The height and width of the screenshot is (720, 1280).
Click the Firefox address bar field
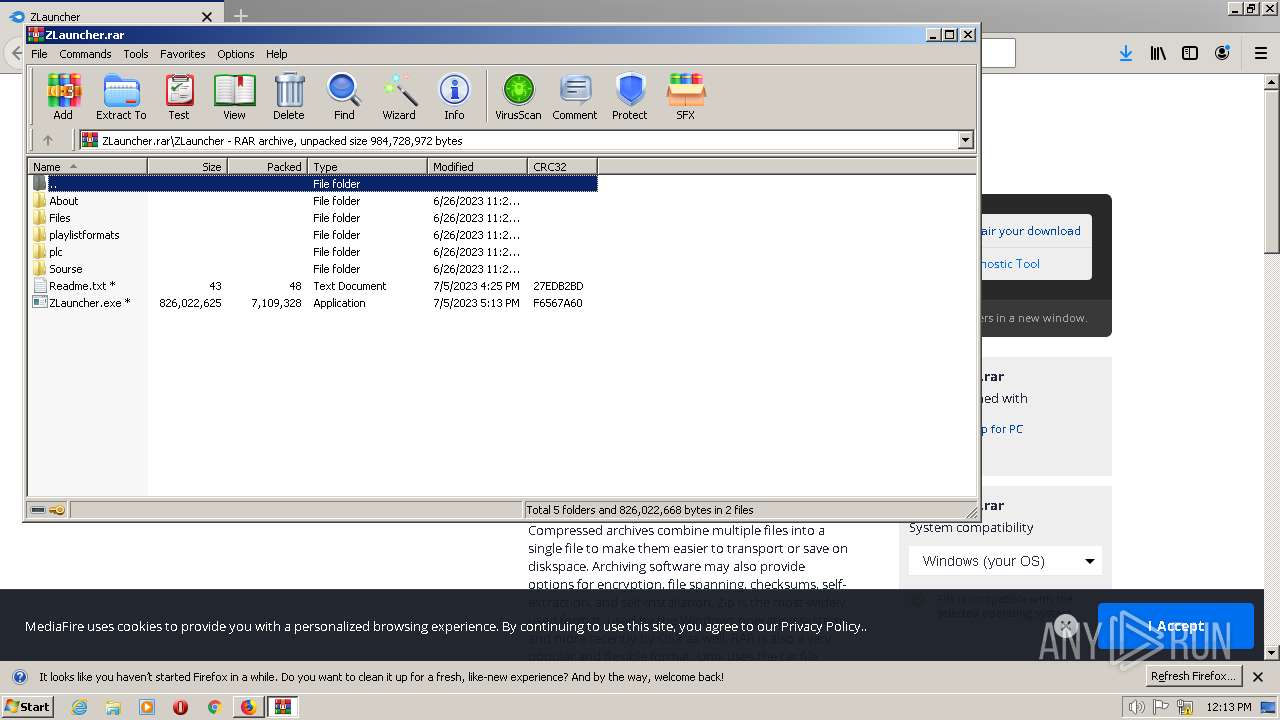[997, 54]
